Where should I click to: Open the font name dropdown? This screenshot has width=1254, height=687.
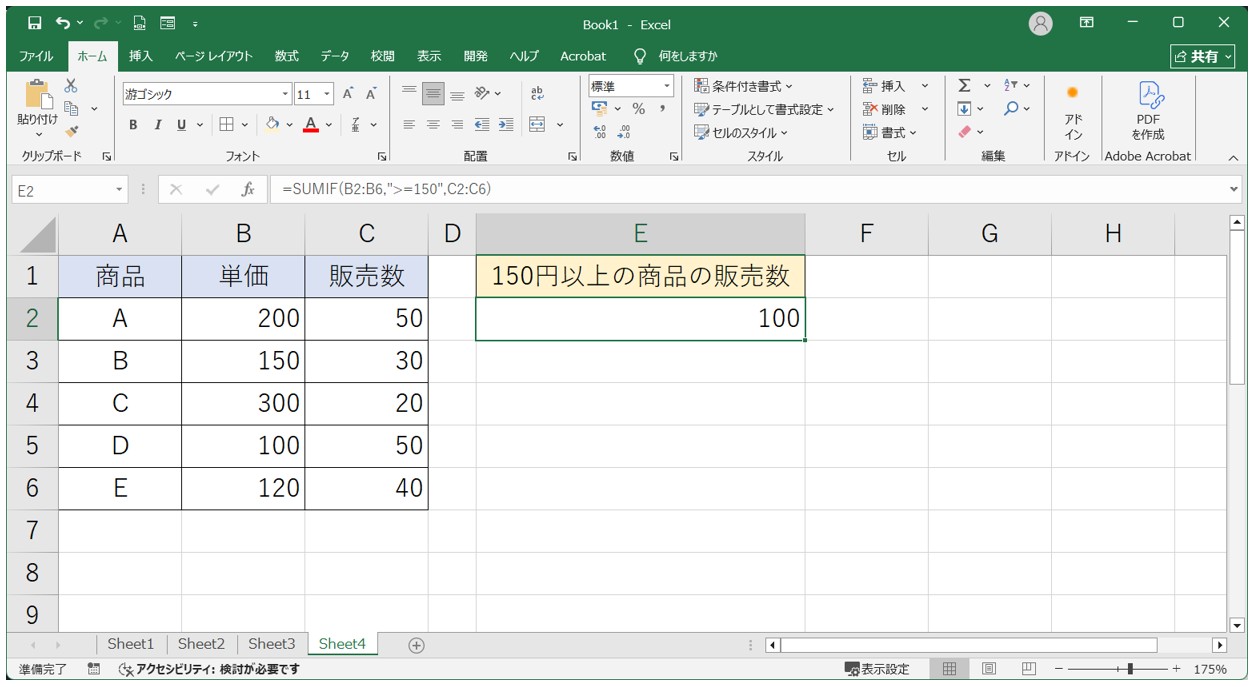[286, 95]
